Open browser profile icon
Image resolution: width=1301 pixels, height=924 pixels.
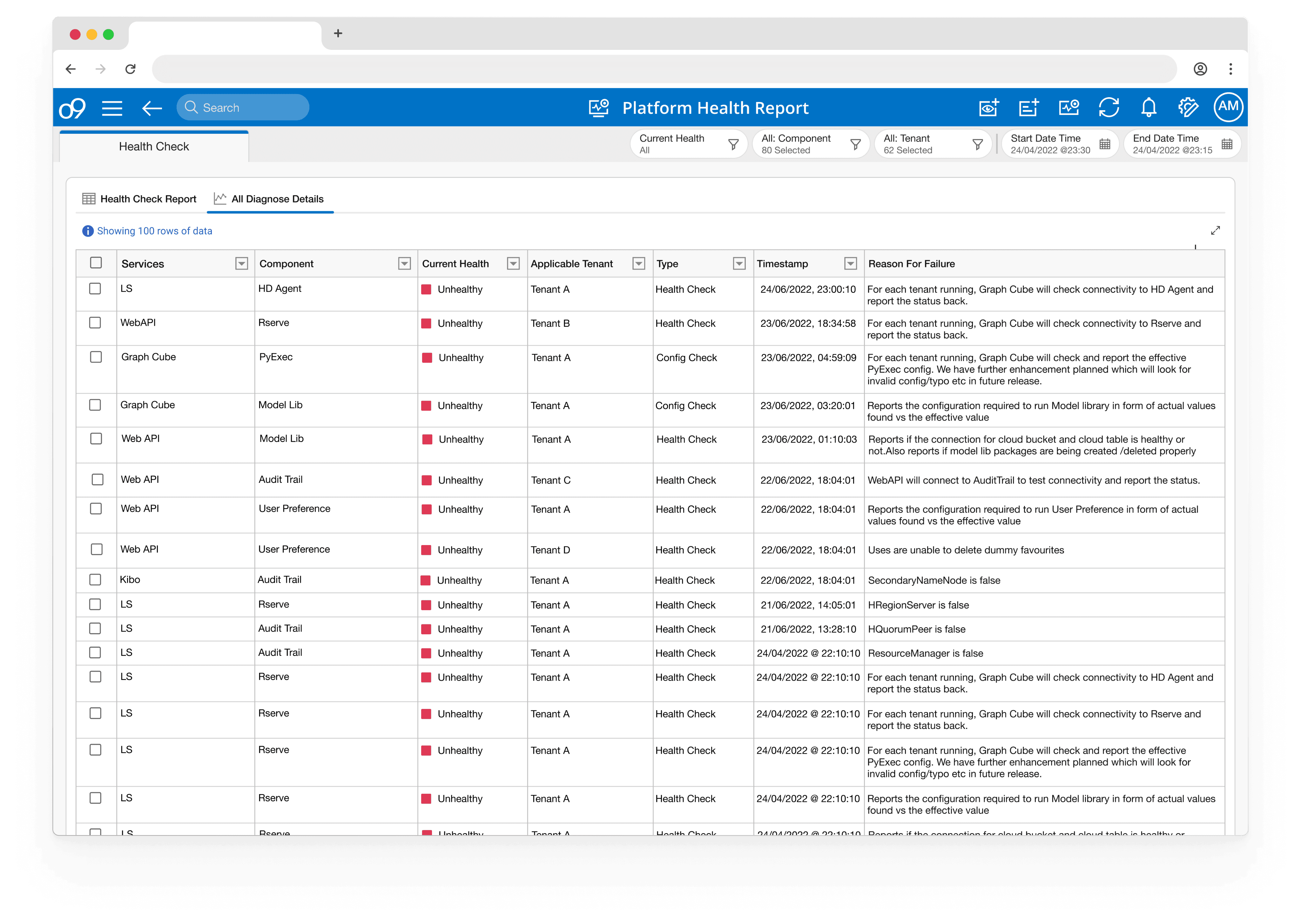click(1200, 69)
